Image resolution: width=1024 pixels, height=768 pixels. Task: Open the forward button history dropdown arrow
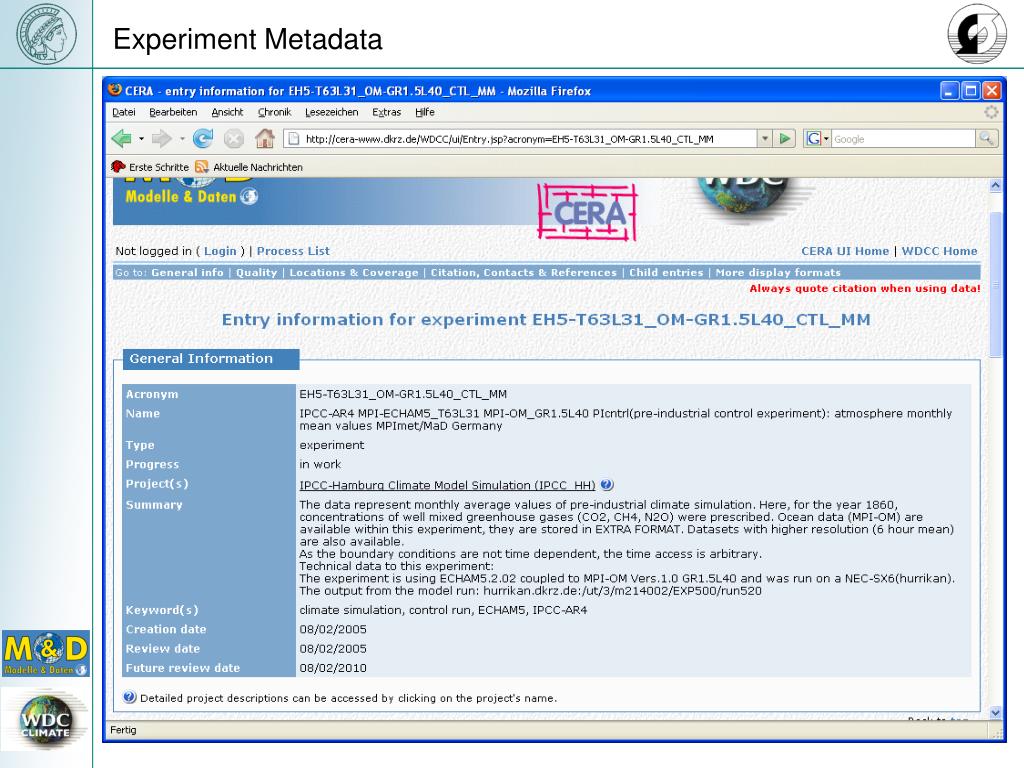pos(182,138)
